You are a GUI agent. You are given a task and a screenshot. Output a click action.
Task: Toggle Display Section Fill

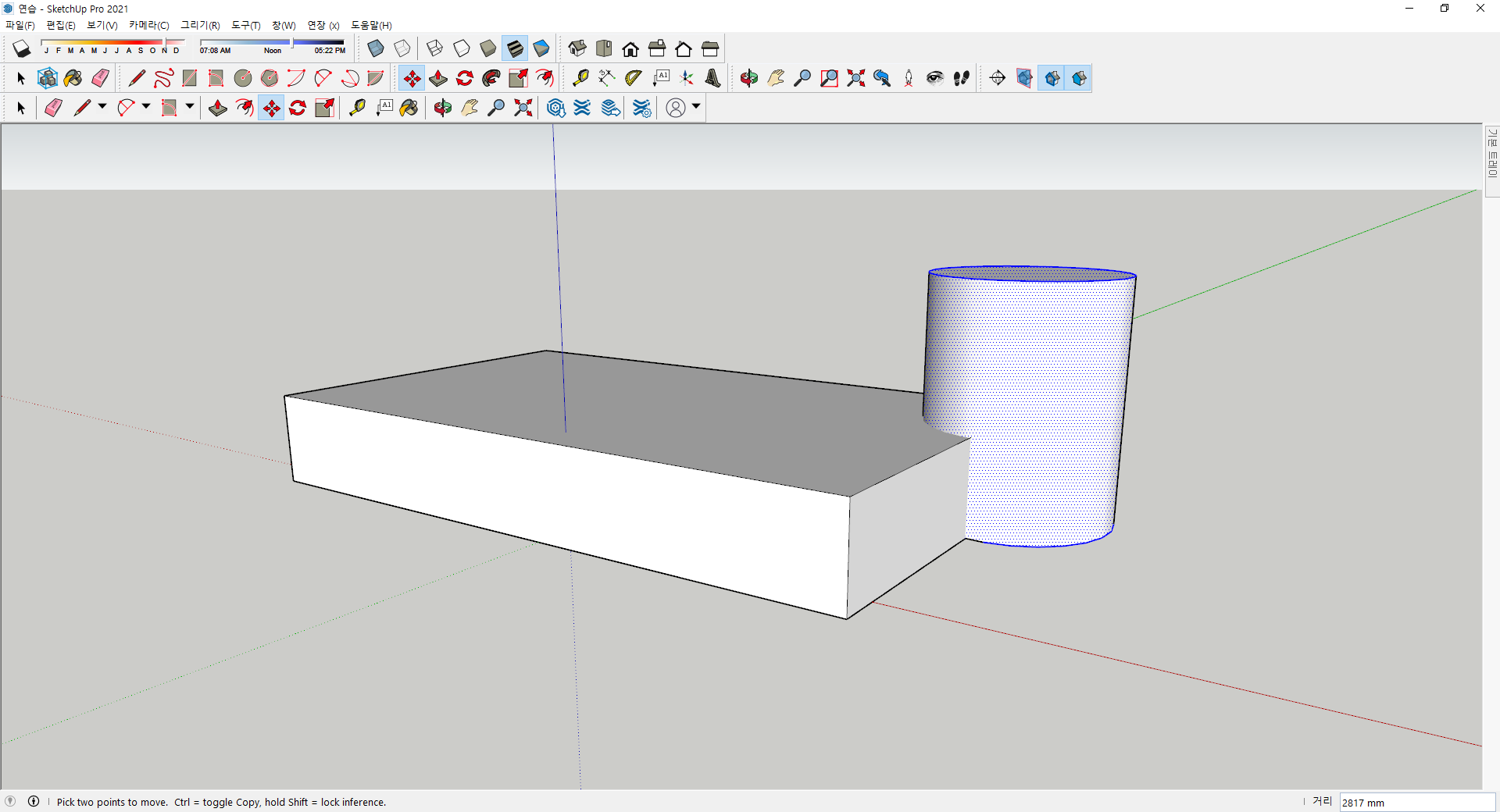(1078, 78)
